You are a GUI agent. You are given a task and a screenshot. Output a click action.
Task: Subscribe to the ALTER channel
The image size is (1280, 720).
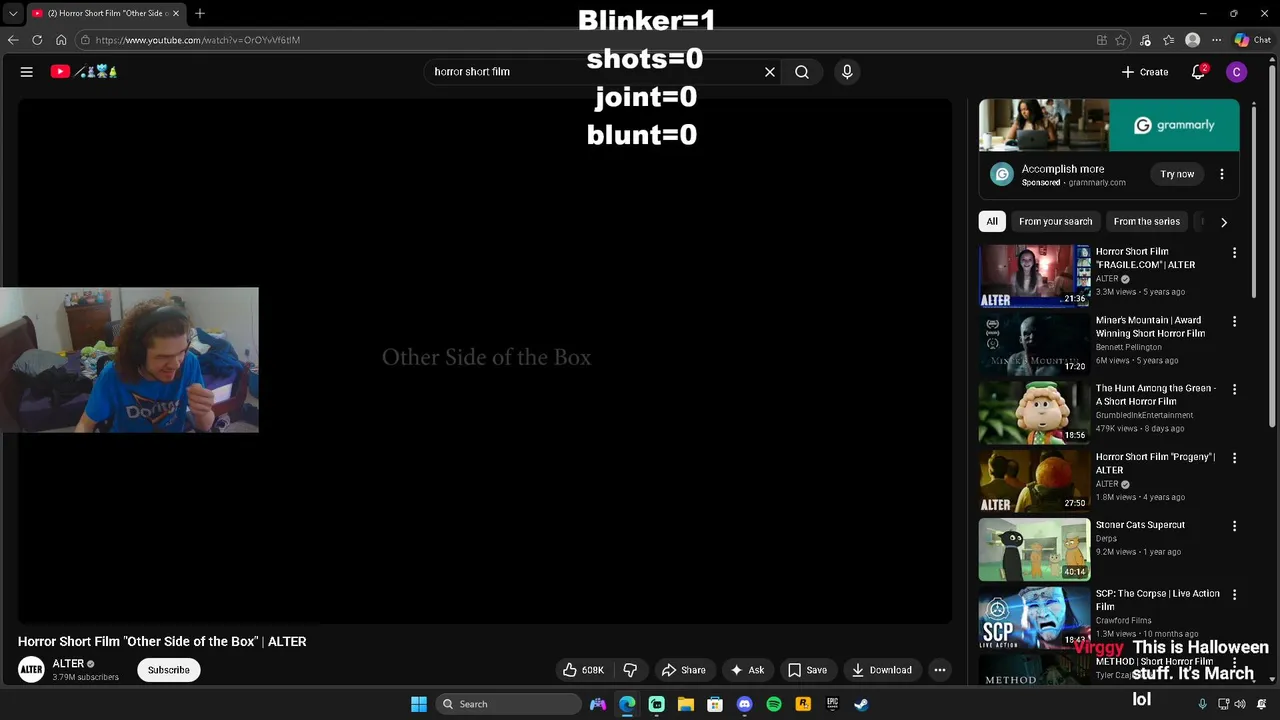tap(169, 670)
